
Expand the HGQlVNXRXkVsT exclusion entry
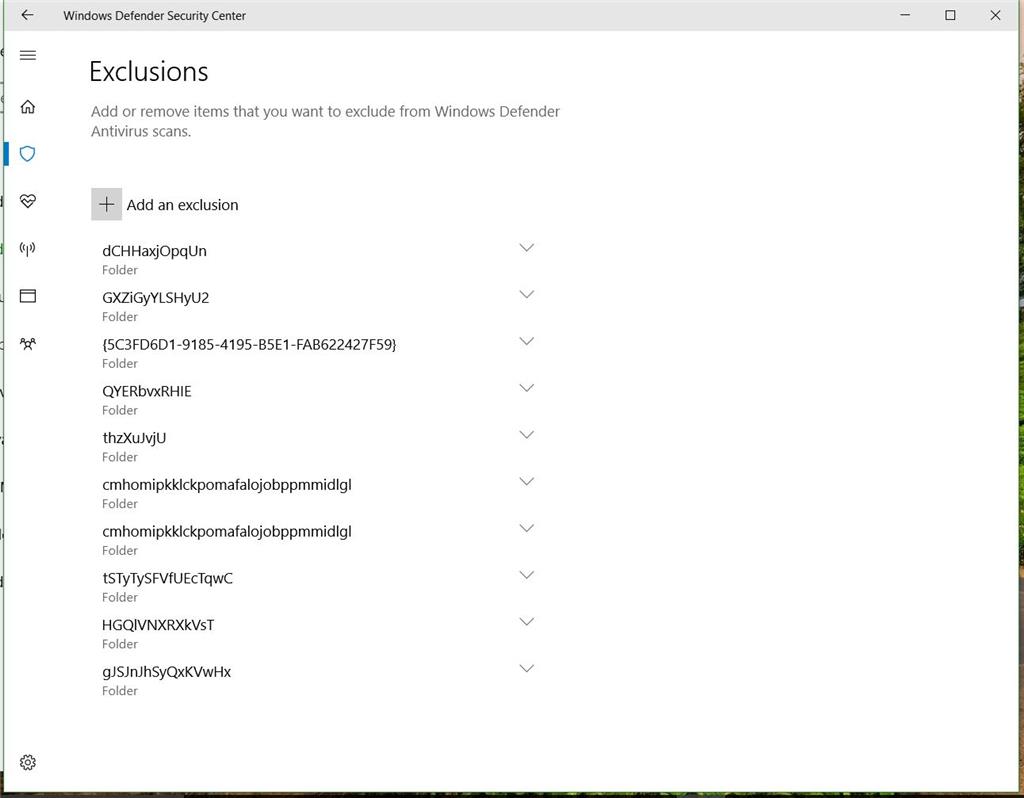[527, 622]
